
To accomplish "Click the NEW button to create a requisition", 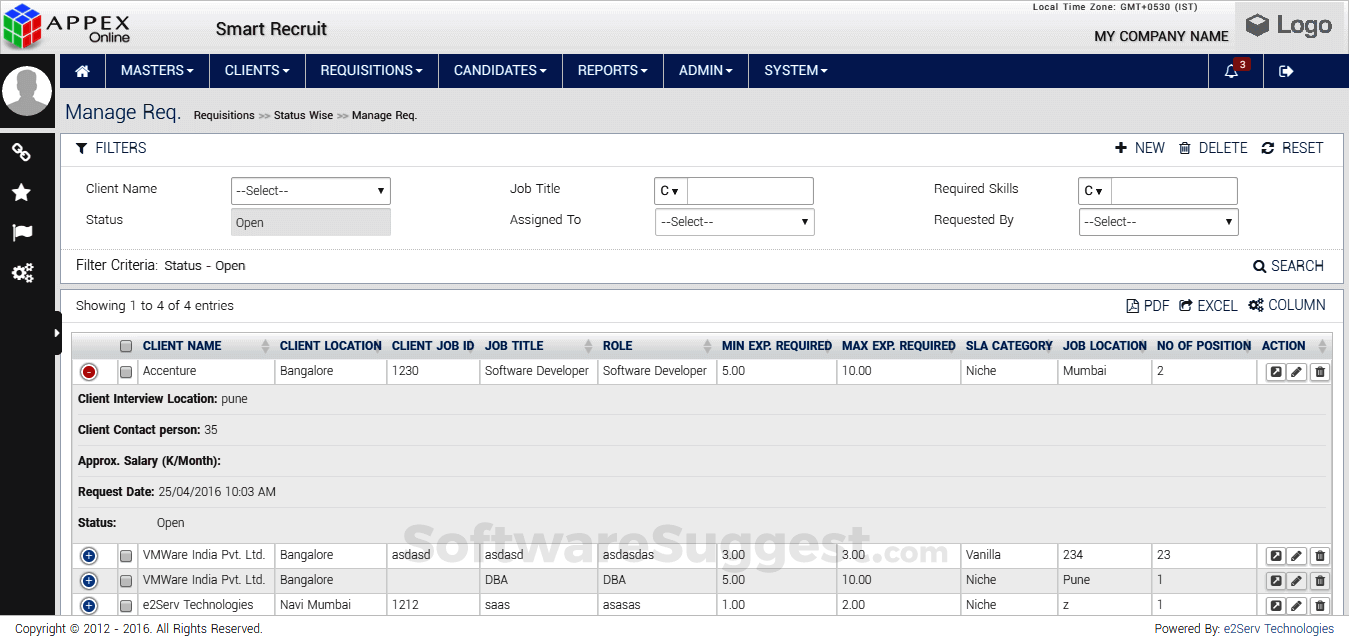I will 1140,147.
